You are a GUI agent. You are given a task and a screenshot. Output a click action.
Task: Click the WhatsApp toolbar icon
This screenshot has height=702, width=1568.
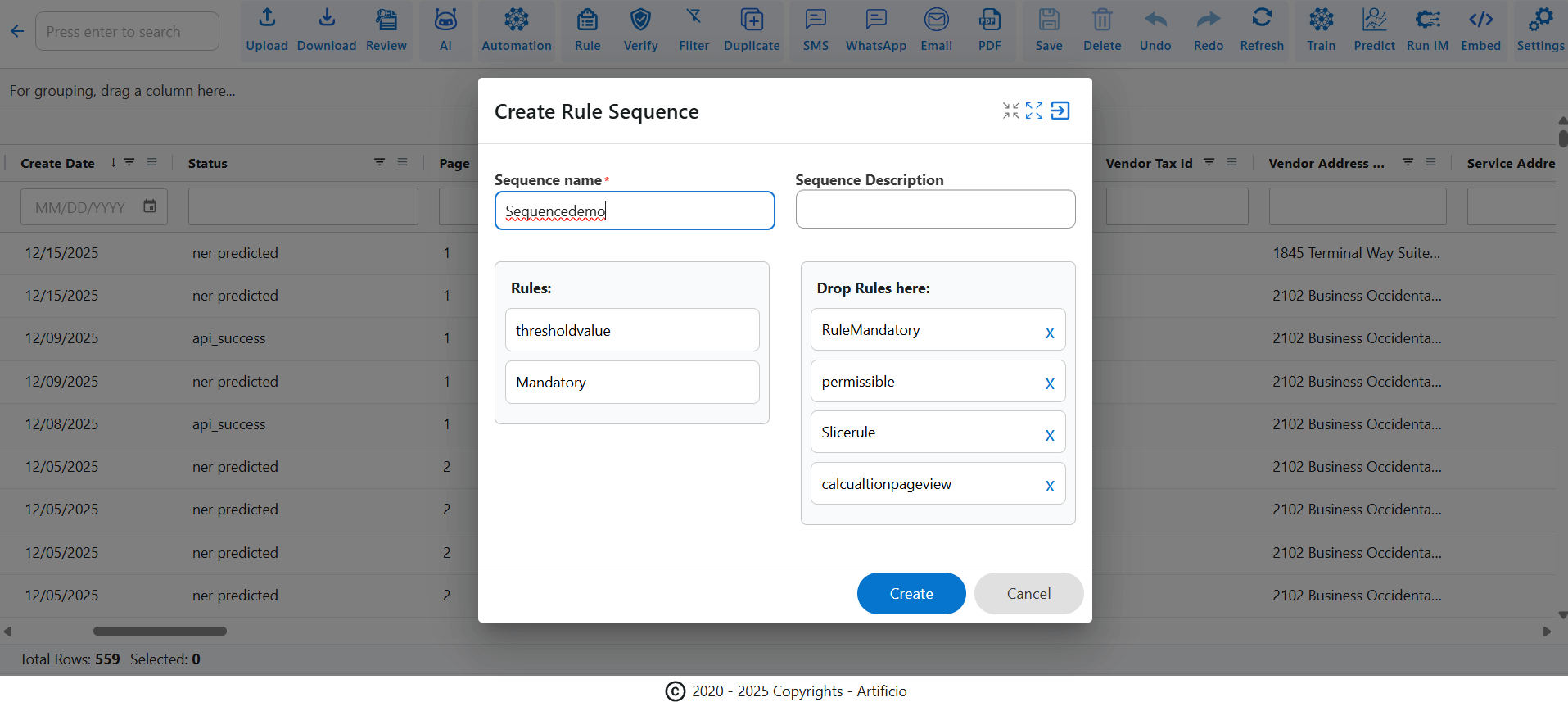[876, 19]
